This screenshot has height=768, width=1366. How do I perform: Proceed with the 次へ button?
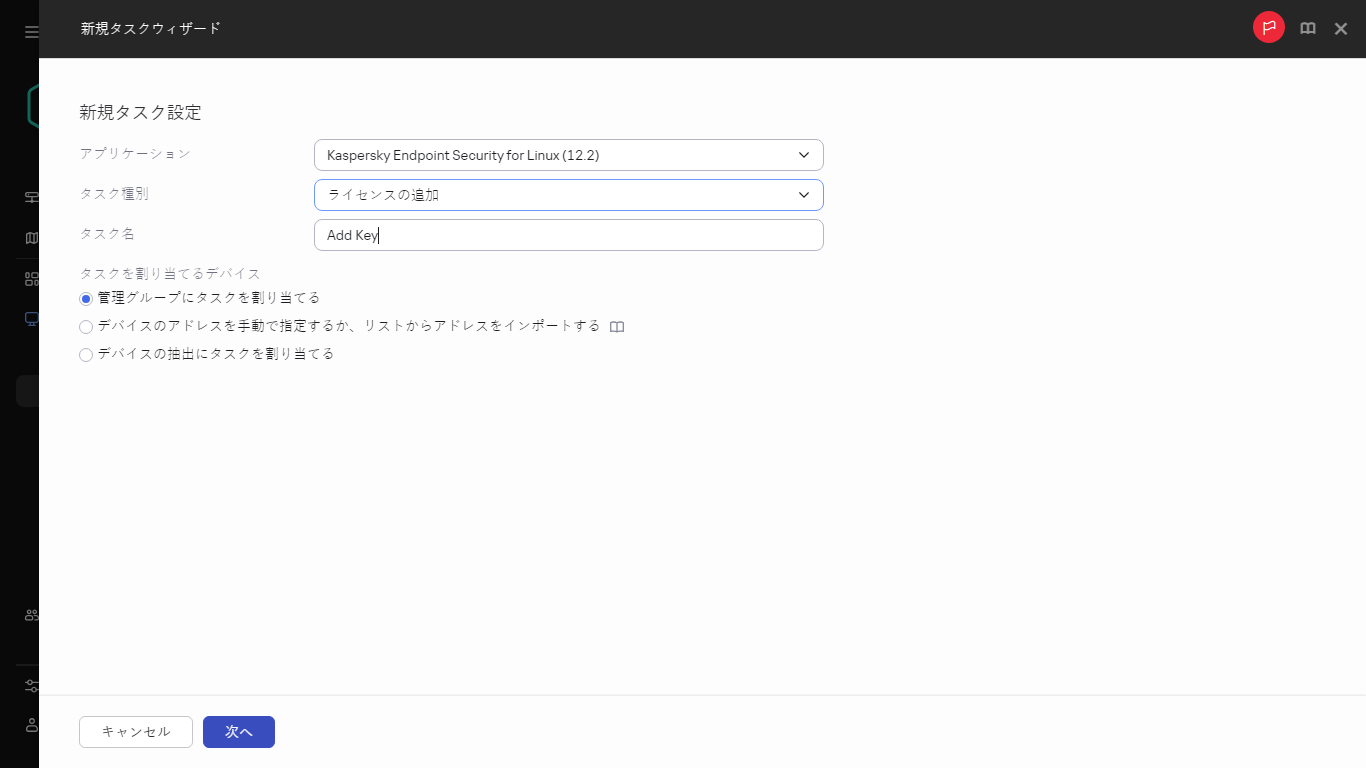coord(238,732)
